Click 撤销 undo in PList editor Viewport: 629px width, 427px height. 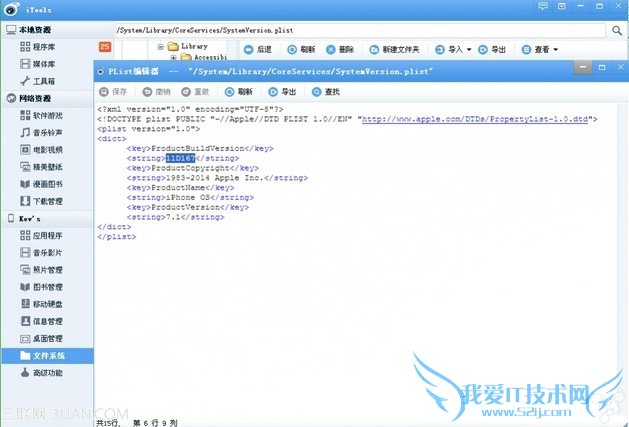pos(156,92)
